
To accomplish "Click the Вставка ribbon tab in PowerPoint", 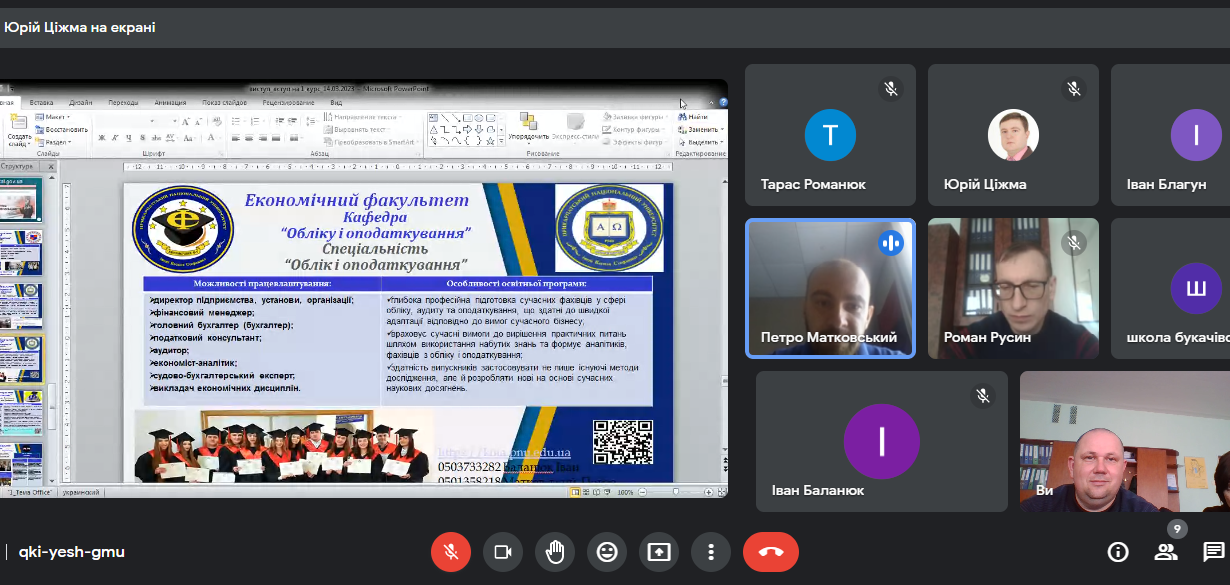I will pos(41,102).
